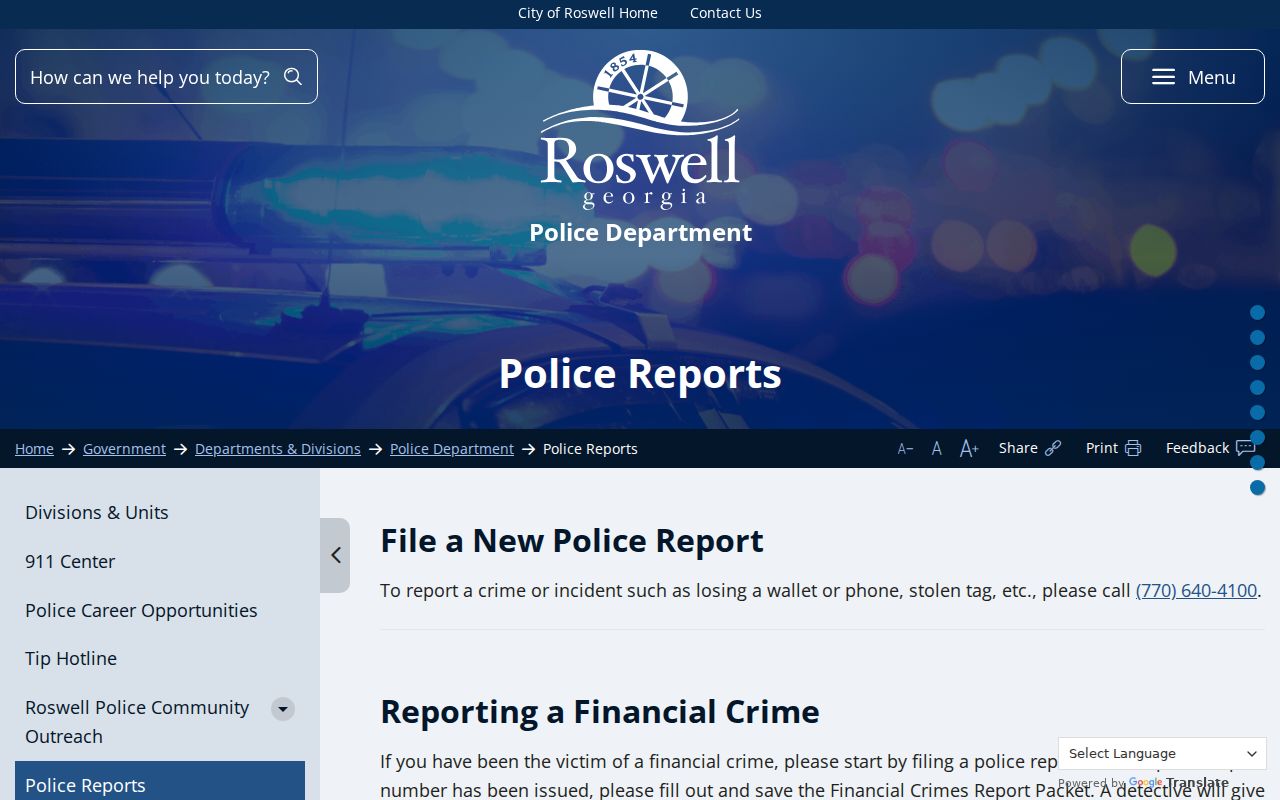Screen dimensions: 1280x800
Task: Open Police Career Opportunities sidebar item
Action: pyautogui.click(x=141, y=610)
